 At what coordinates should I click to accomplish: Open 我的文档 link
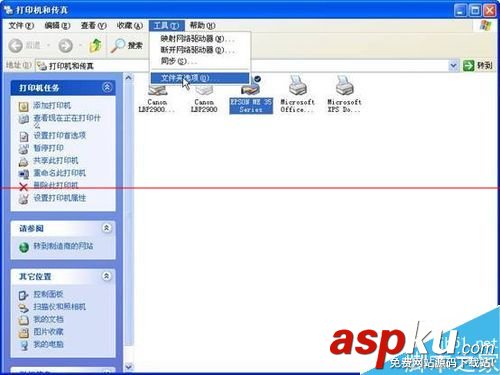pos(48,319)
